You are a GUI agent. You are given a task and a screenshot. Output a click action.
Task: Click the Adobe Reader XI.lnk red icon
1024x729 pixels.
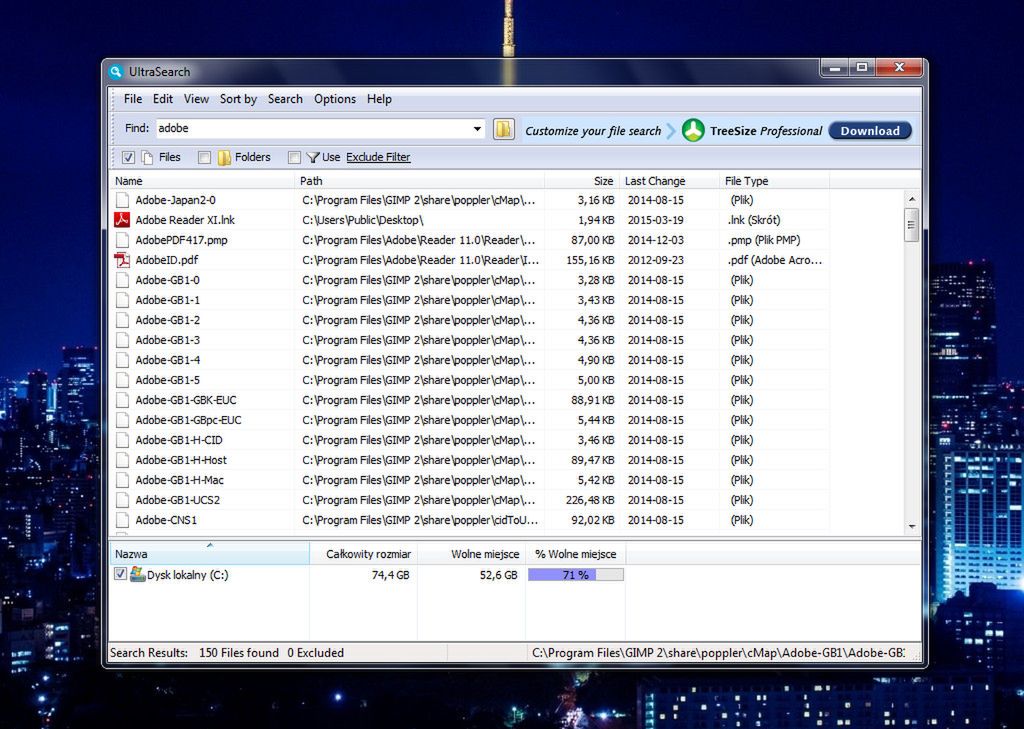click(x=122, y=220)
